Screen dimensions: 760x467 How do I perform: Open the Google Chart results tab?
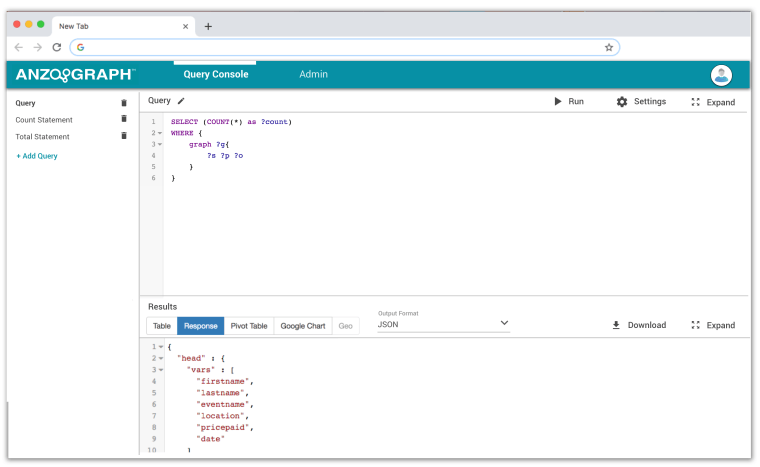303,326
